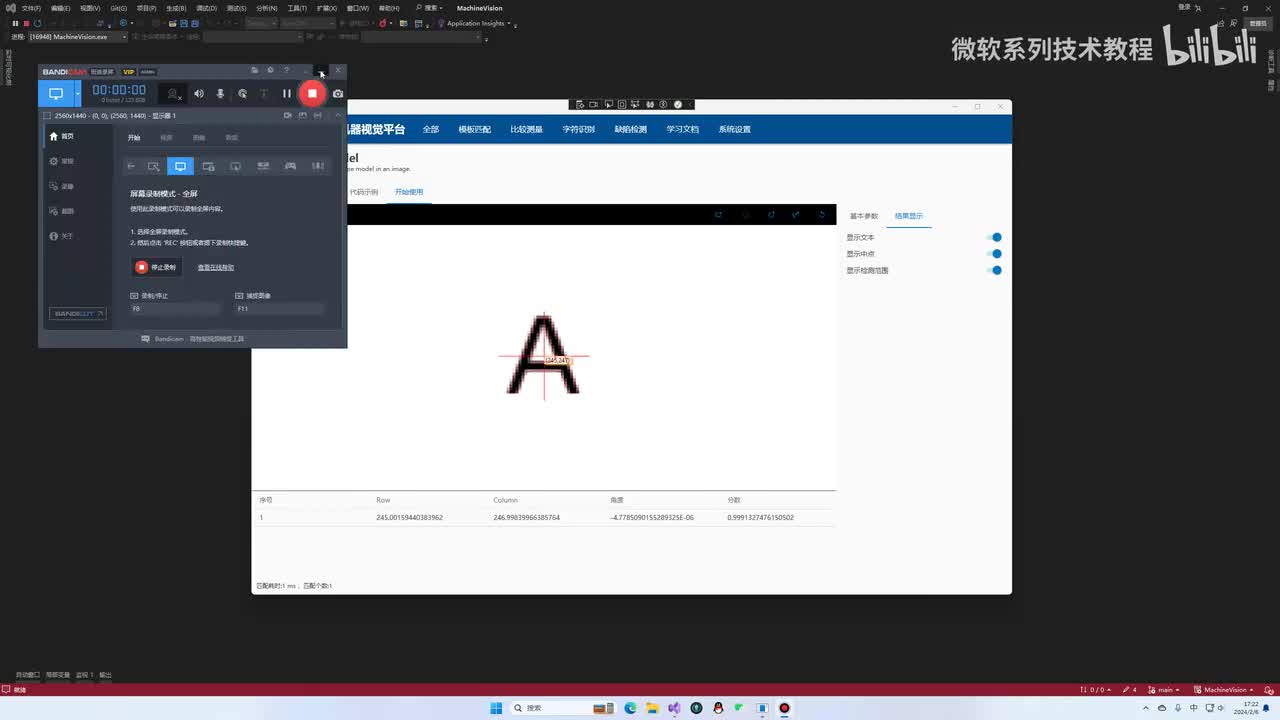Open Bandicam 关于 sidebar section
This screenshot has width=1280, height=720.
62,236
